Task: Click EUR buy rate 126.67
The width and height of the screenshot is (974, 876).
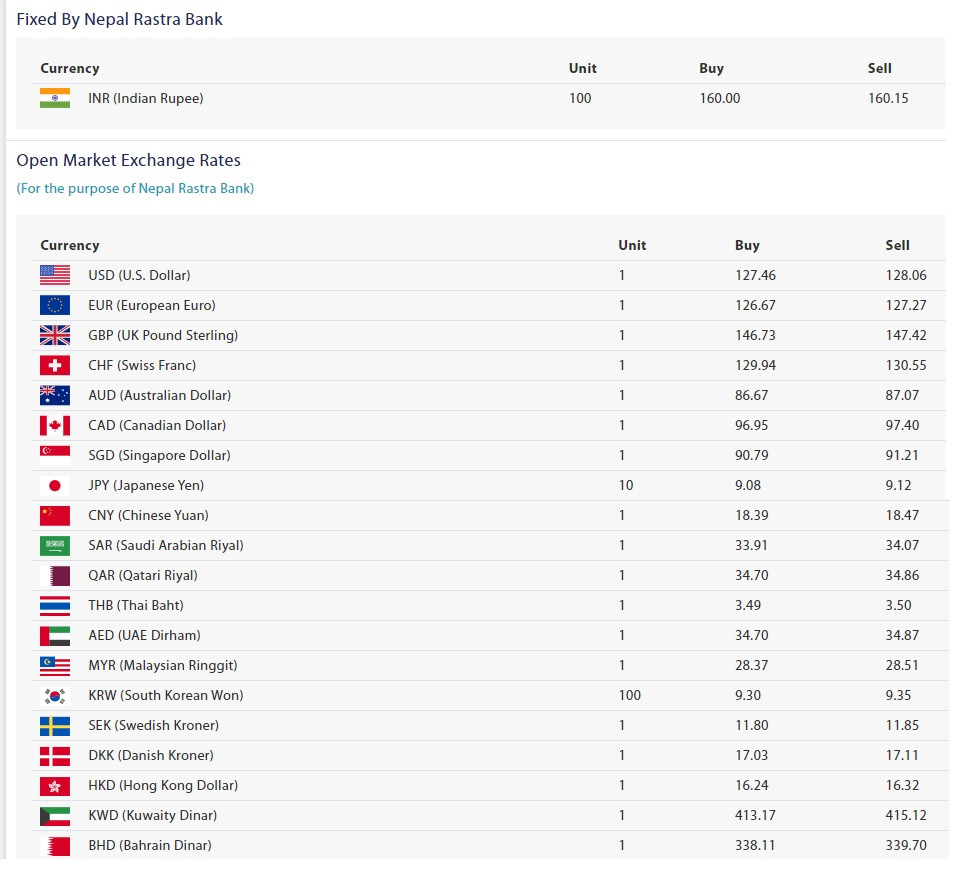Action: [x=755, y=305]
